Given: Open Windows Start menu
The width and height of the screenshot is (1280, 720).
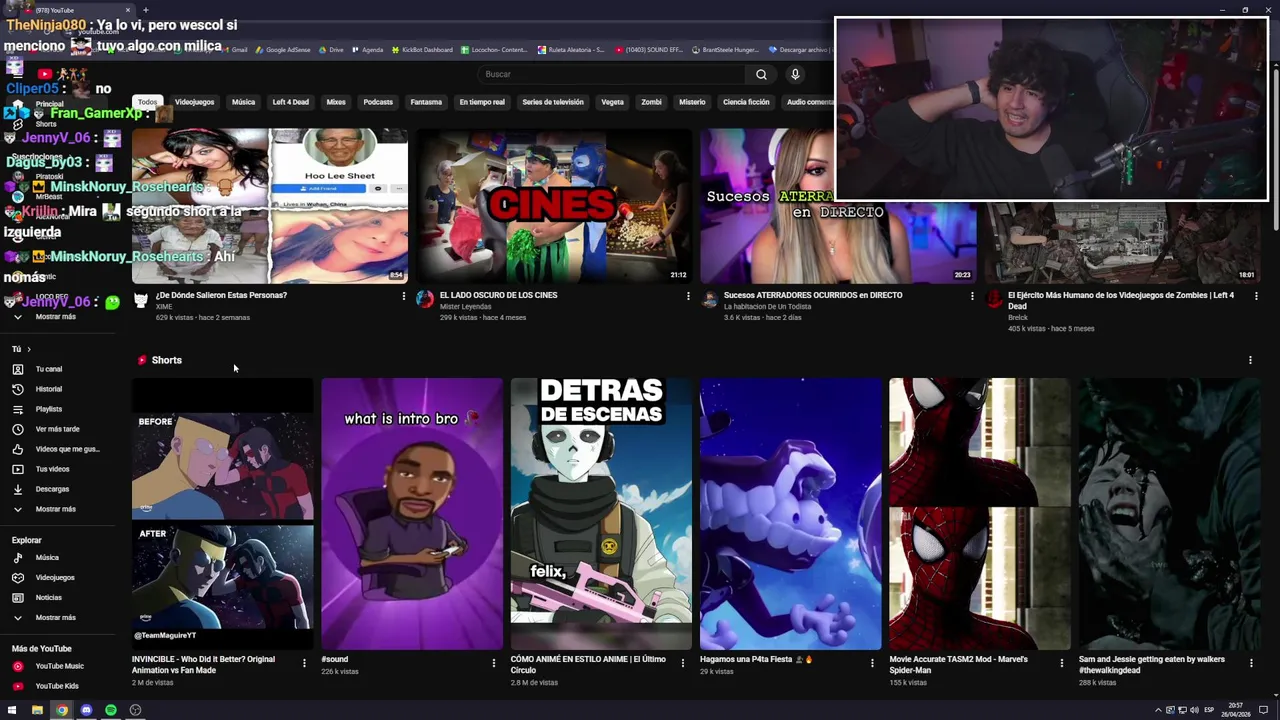Looking at the screenshot, I should coord(12,710).
